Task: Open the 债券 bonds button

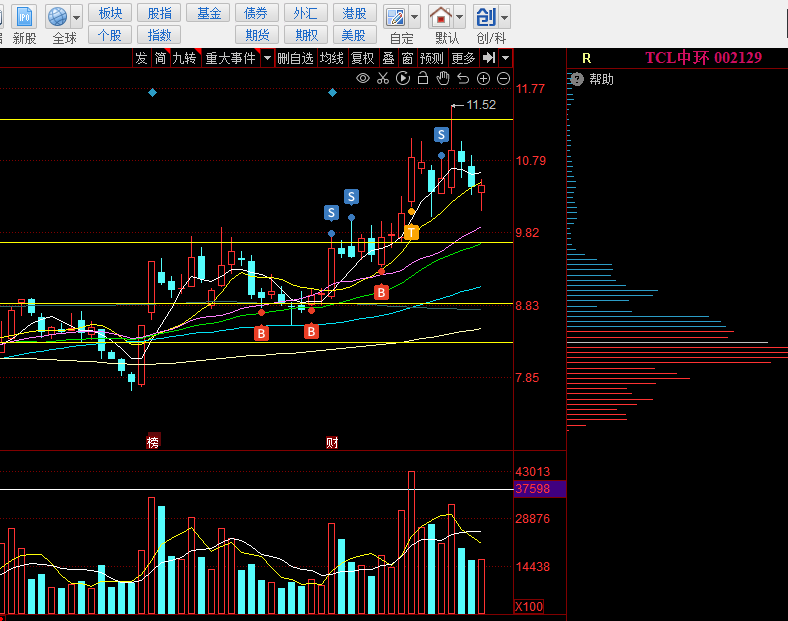Action: coord(256,13)
